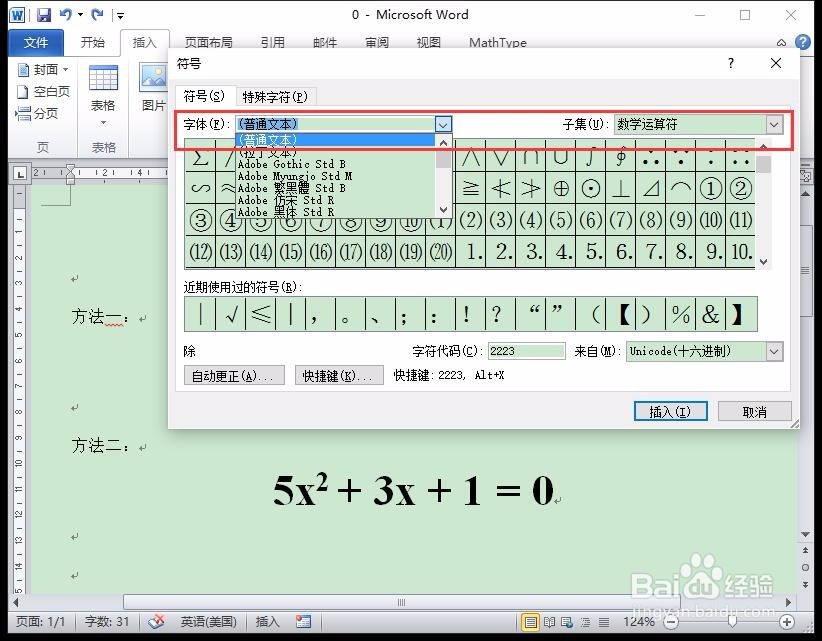Select the circled dot ⊙ symbol
The height and width of the screenshot is (641, 822).
point(591,188)
